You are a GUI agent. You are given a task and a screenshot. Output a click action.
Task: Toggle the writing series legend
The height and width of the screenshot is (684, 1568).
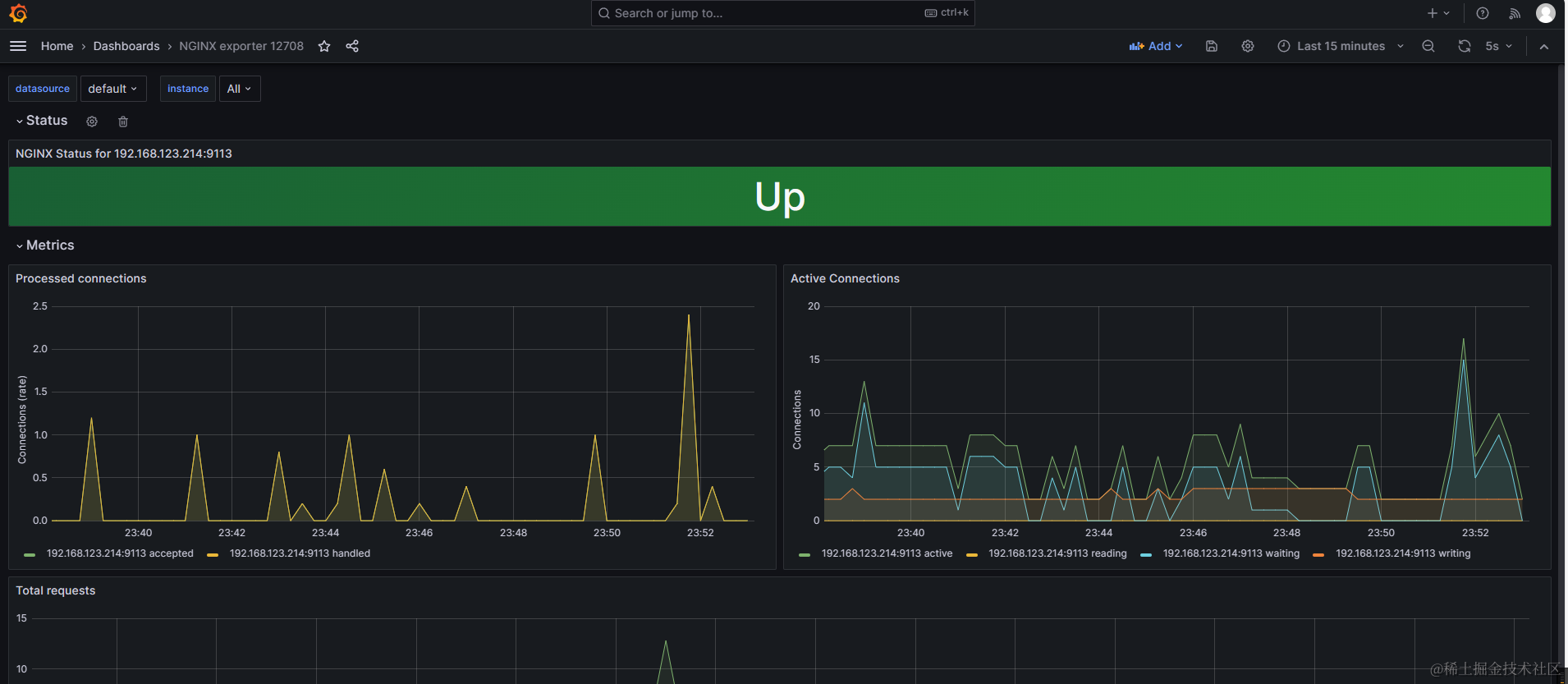1403,553
